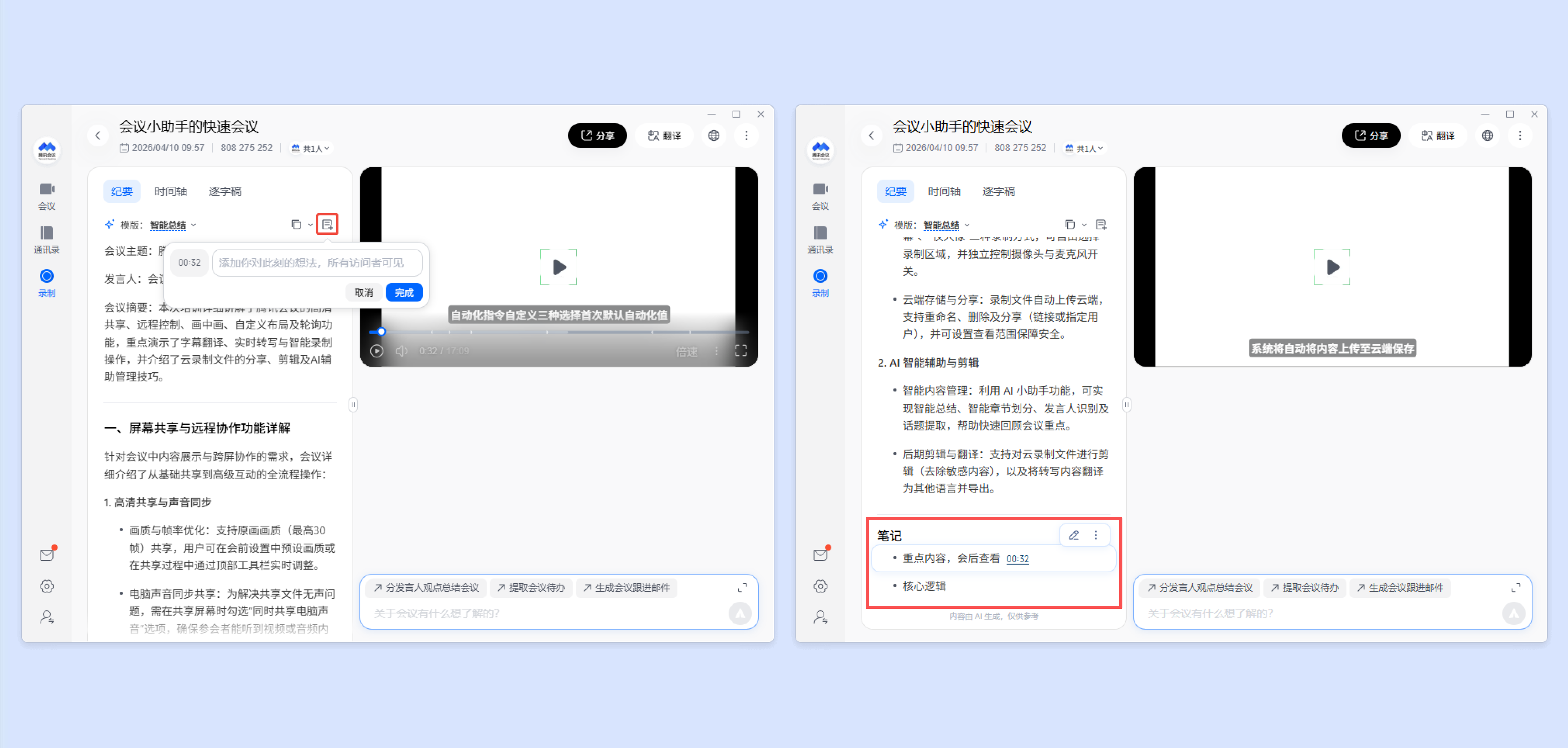Open the mail inbox icon in left sidebar
Viewport: 1568px width, 748px height.
[47, 555]
